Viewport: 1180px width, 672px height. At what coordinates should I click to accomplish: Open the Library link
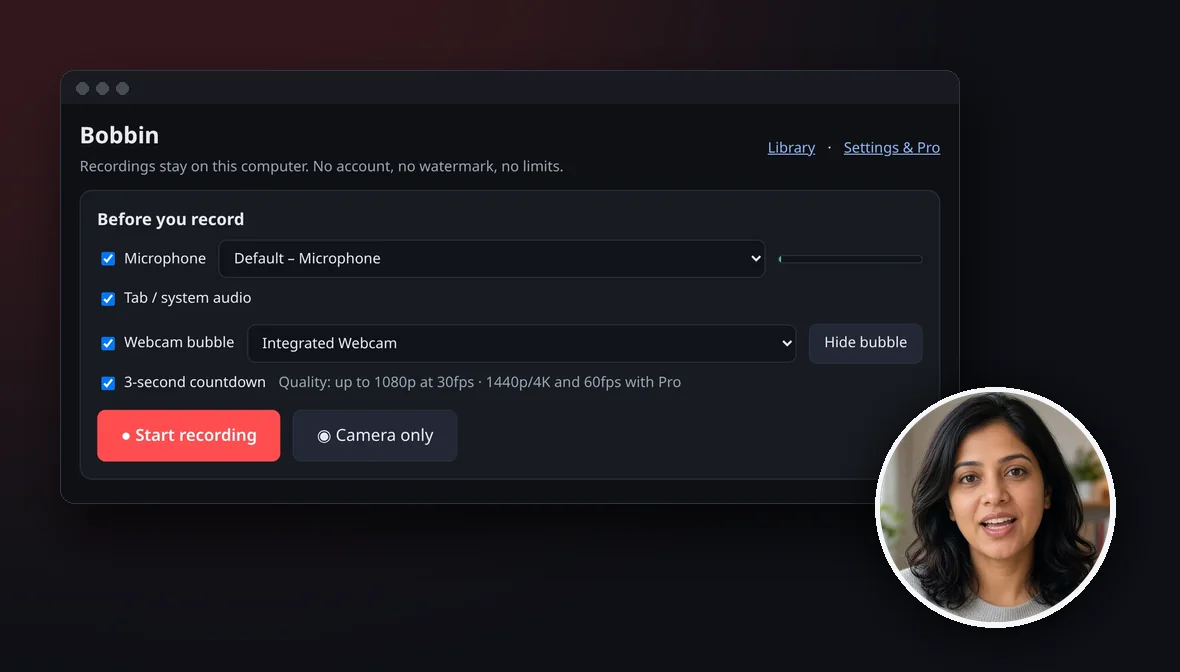[x=791, y=147]
